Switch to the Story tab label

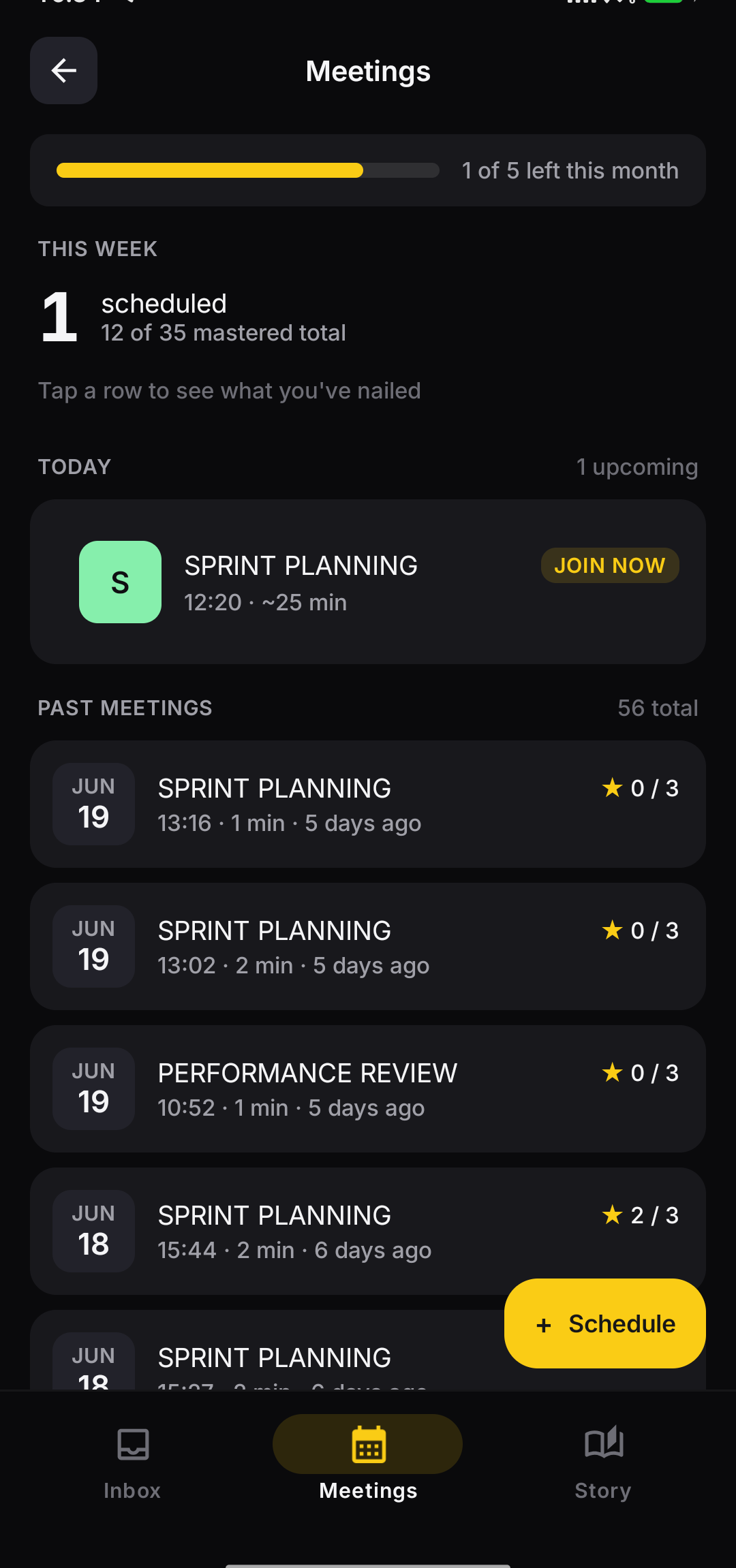click(x=603, y=1490)
